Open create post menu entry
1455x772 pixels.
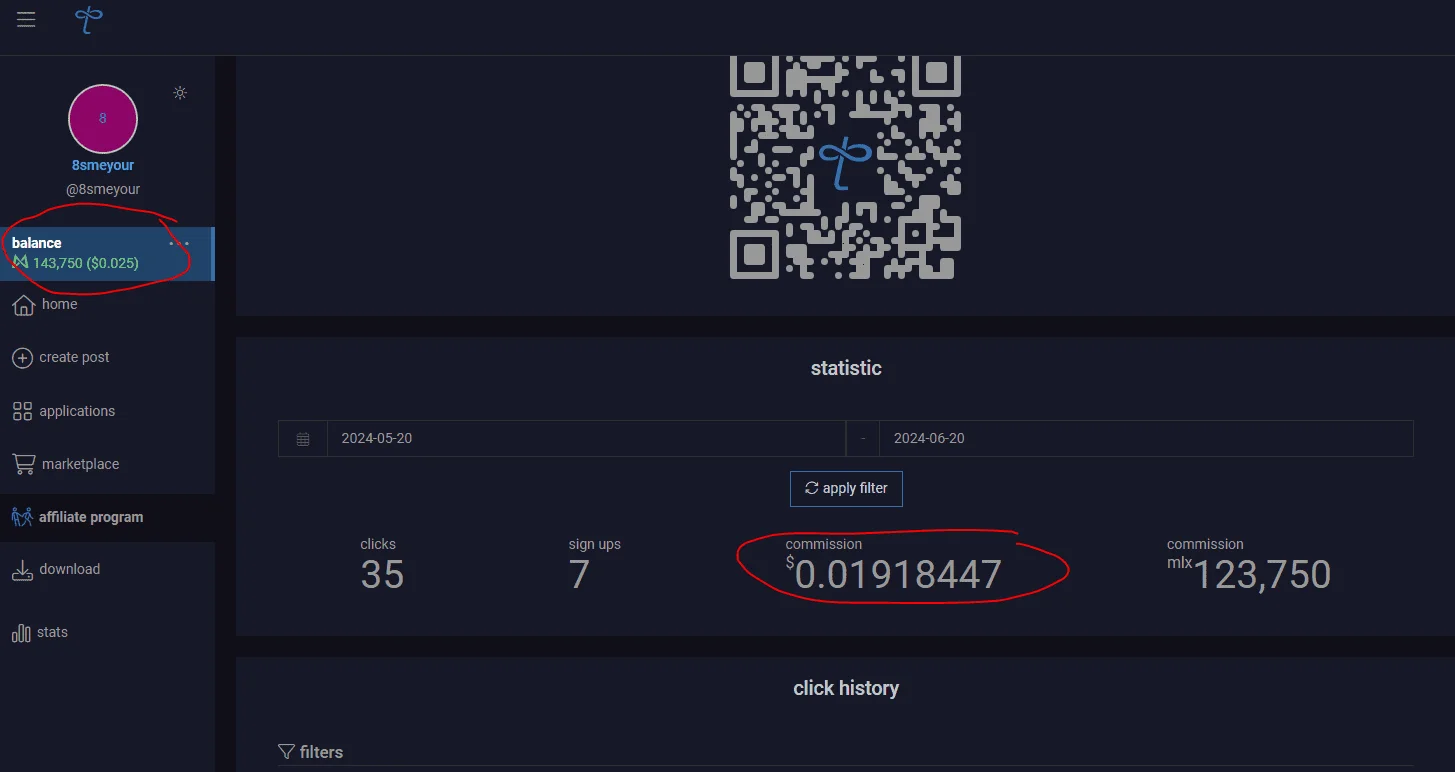click(74, 357)
